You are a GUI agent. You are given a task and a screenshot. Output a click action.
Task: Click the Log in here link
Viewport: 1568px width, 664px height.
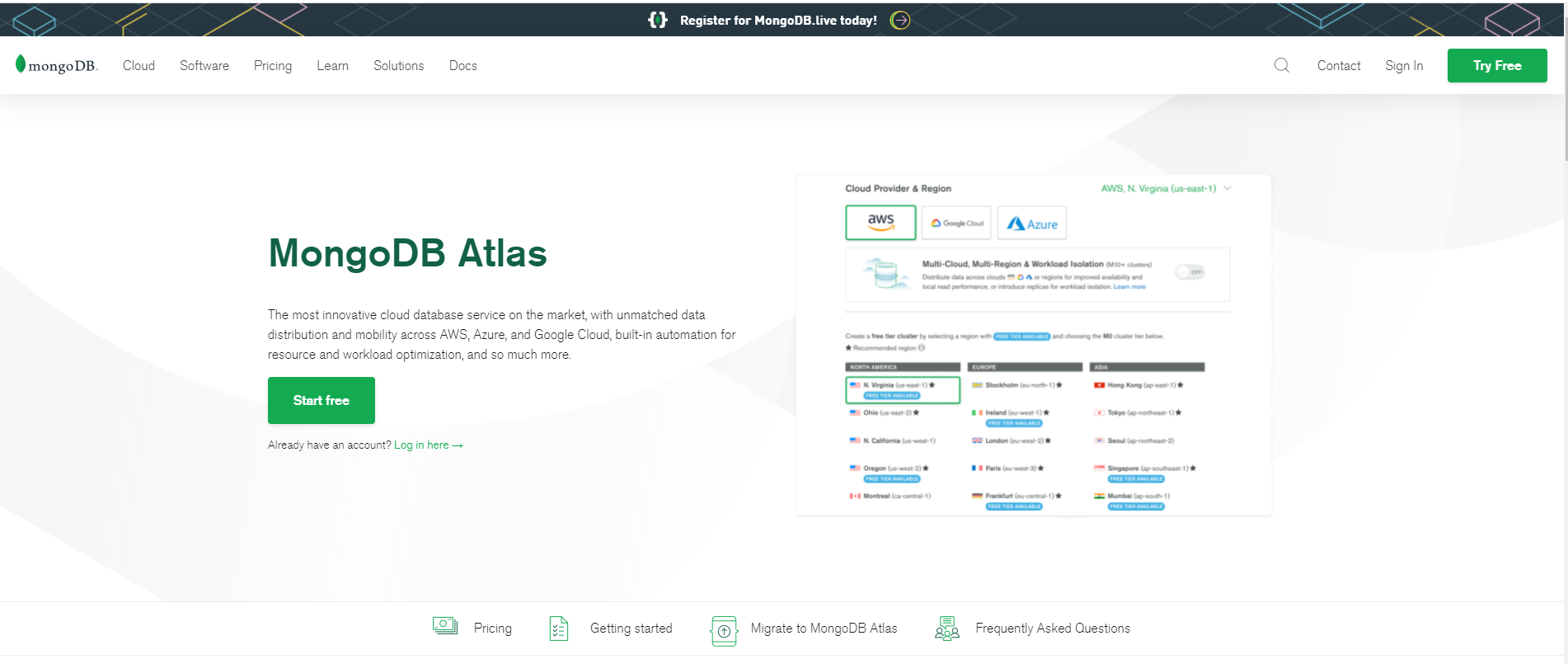(429, 445)
